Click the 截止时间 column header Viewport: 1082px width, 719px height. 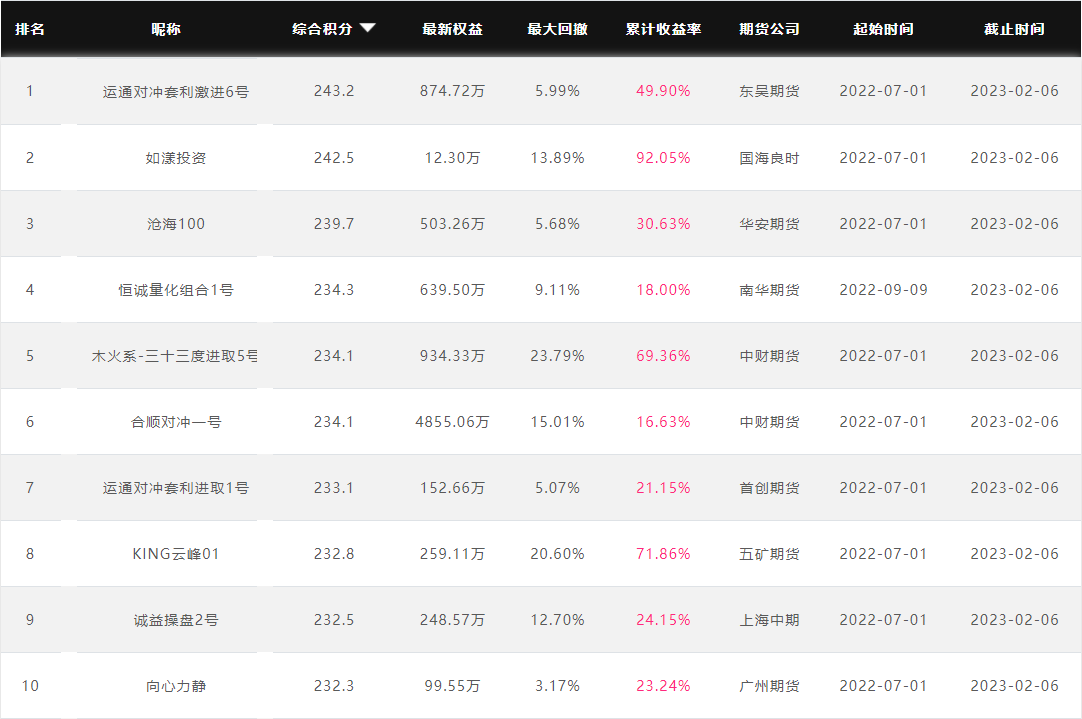(x=1014, y=29)
